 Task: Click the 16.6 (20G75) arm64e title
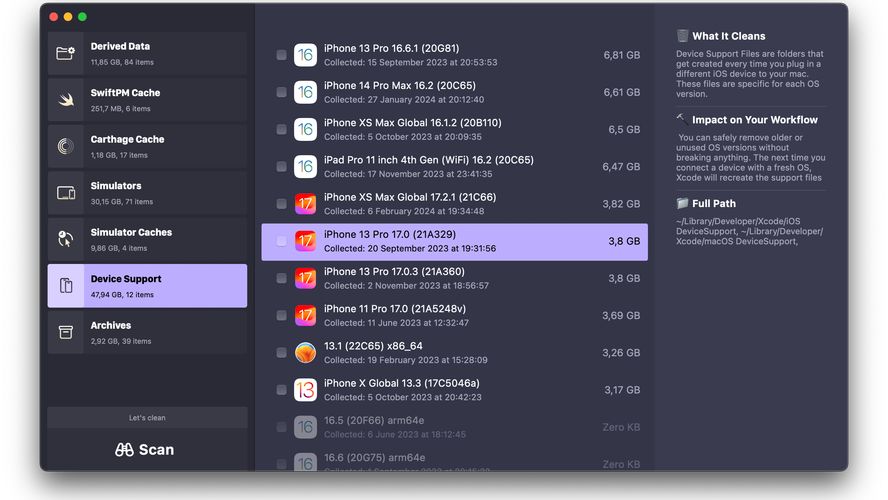coord(374,458)
